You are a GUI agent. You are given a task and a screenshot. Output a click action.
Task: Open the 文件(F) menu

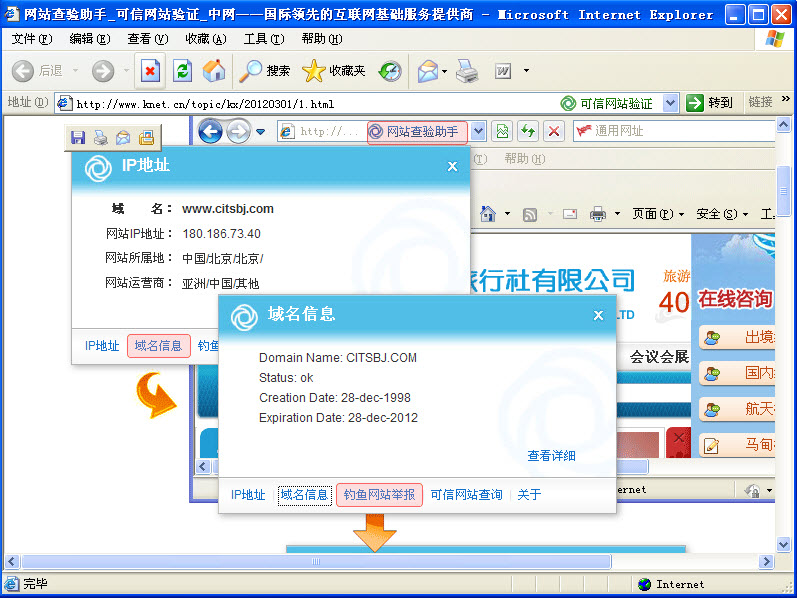pos(32,39)
